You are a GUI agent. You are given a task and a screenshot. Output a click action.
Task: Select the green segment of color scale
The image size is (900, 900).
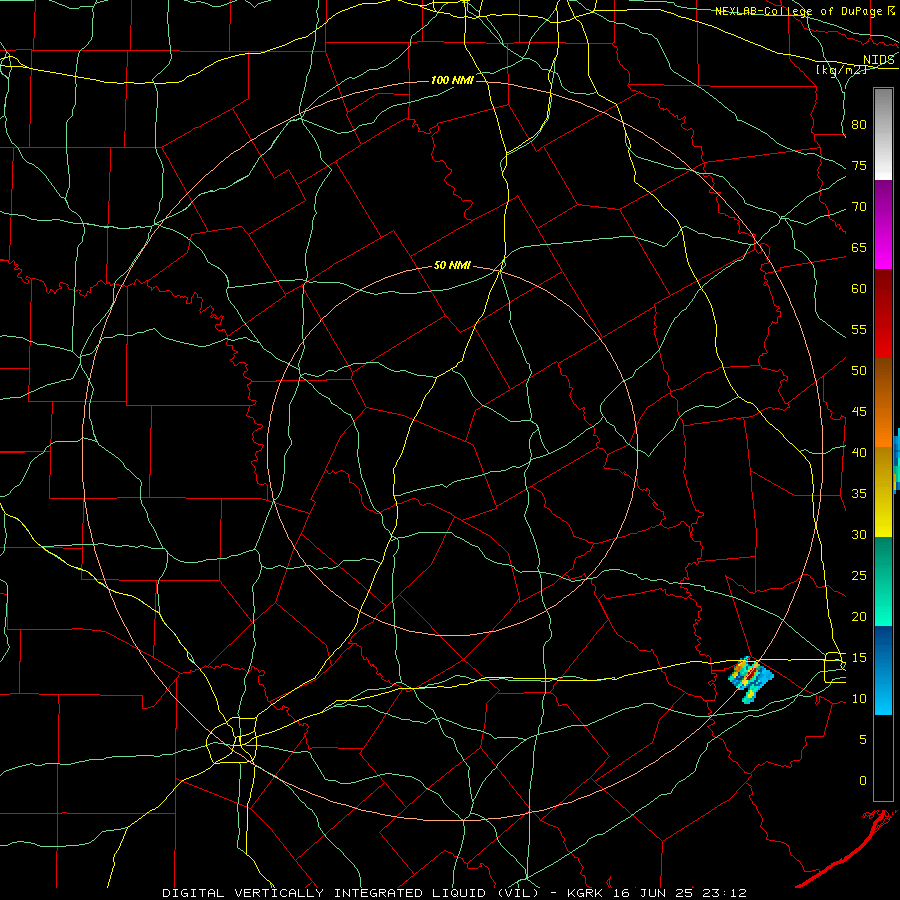(x=883, y=581)
